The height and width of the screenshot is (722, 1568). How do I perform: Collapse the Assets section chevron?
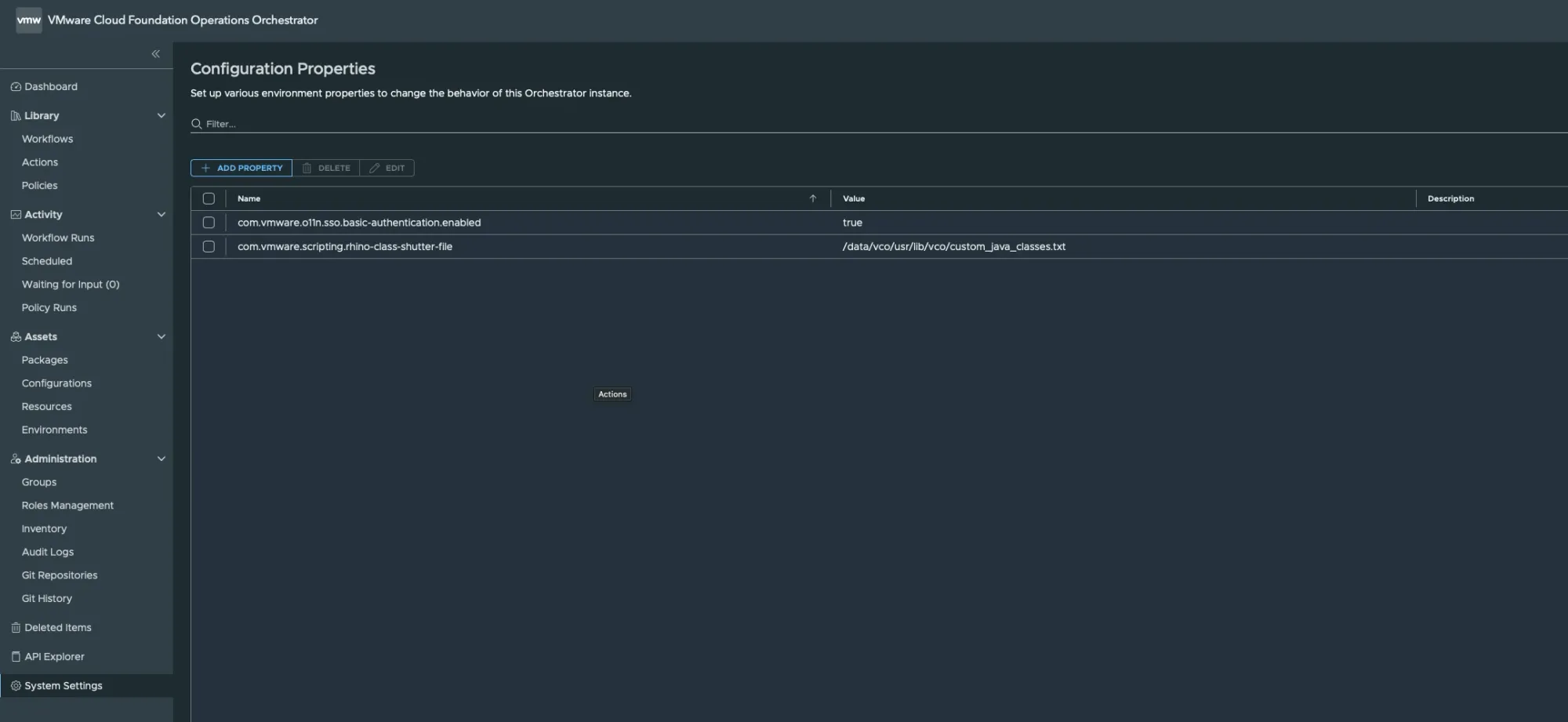162,337
